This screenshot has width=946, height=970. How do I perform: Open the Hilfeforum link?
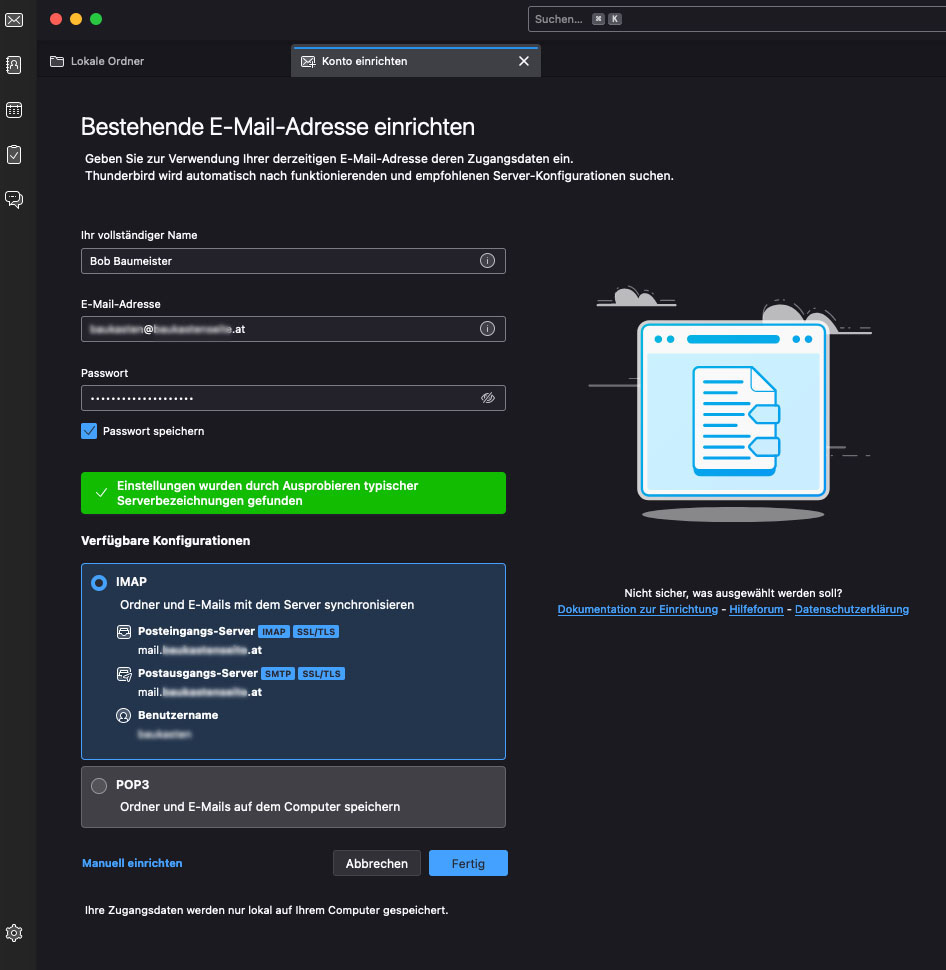(x=756, y=609)
